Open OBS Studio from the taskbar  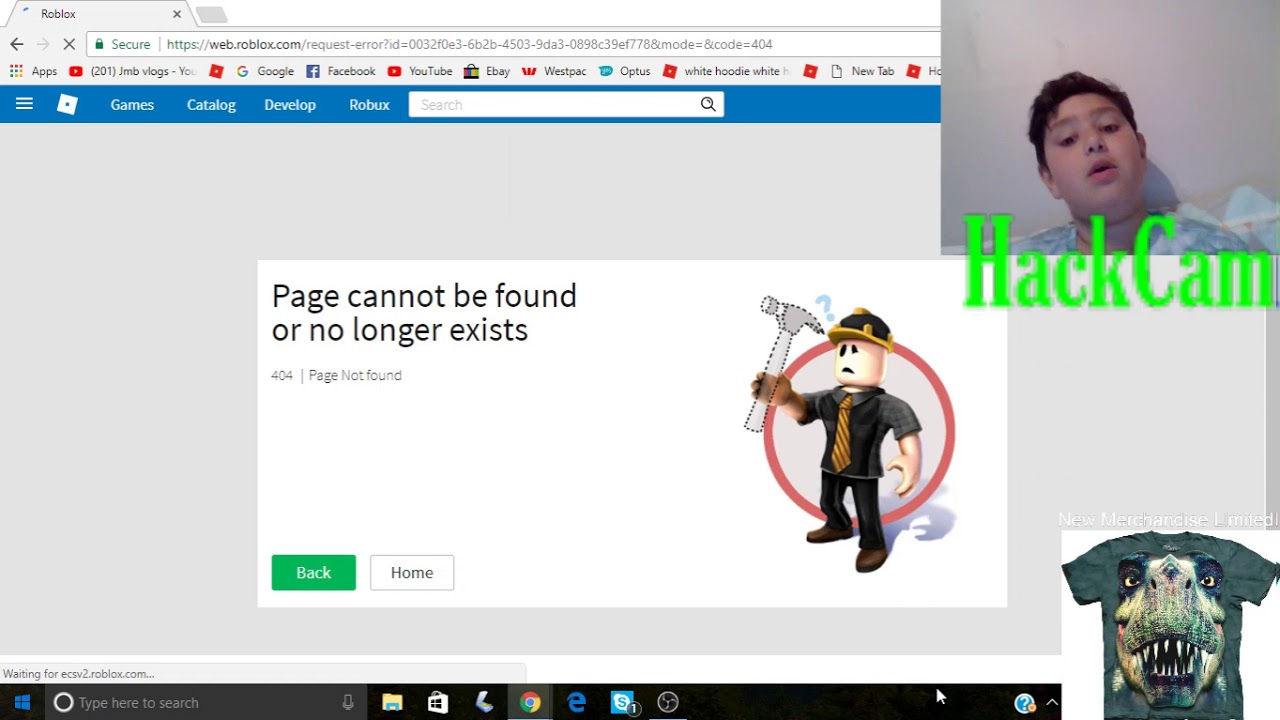668,702
